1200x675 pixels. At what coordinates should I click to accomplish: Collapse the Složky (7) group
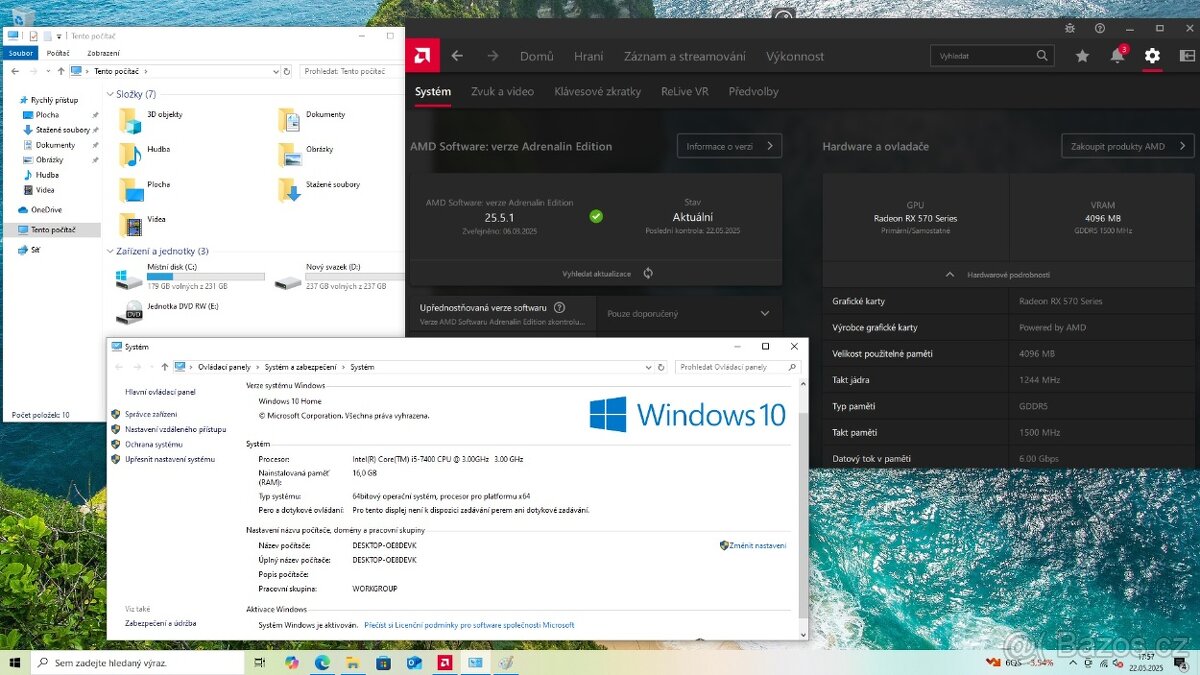(x=109, y=94)
